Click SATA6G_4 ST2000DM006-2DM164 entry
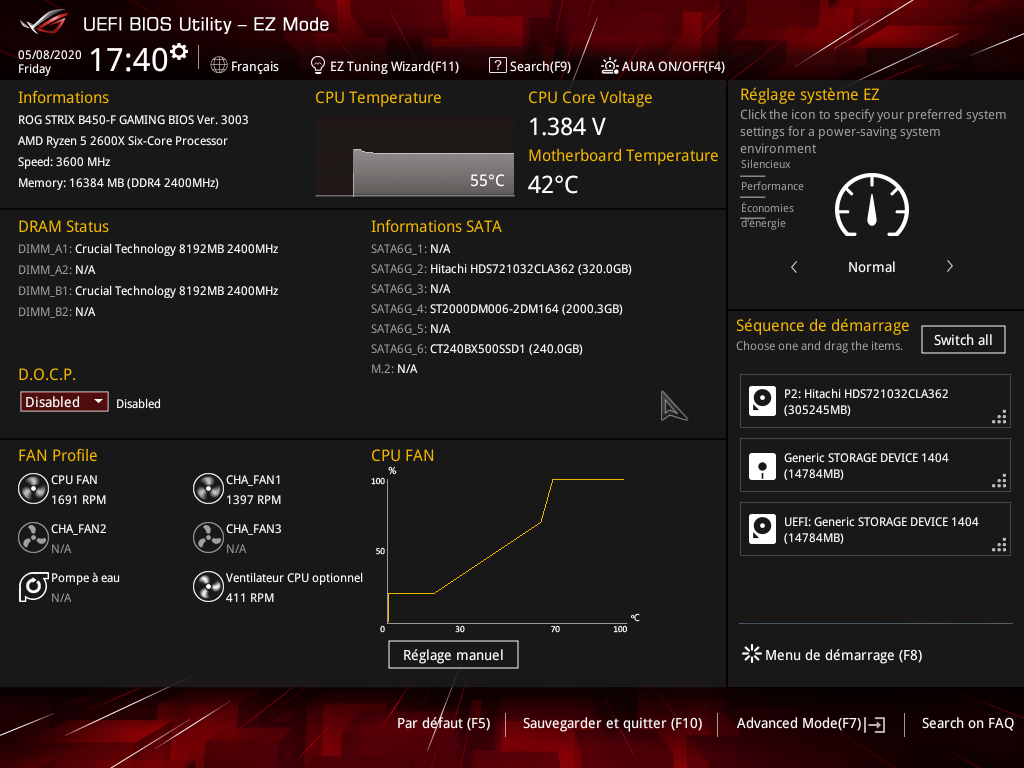 pos(496,309)
